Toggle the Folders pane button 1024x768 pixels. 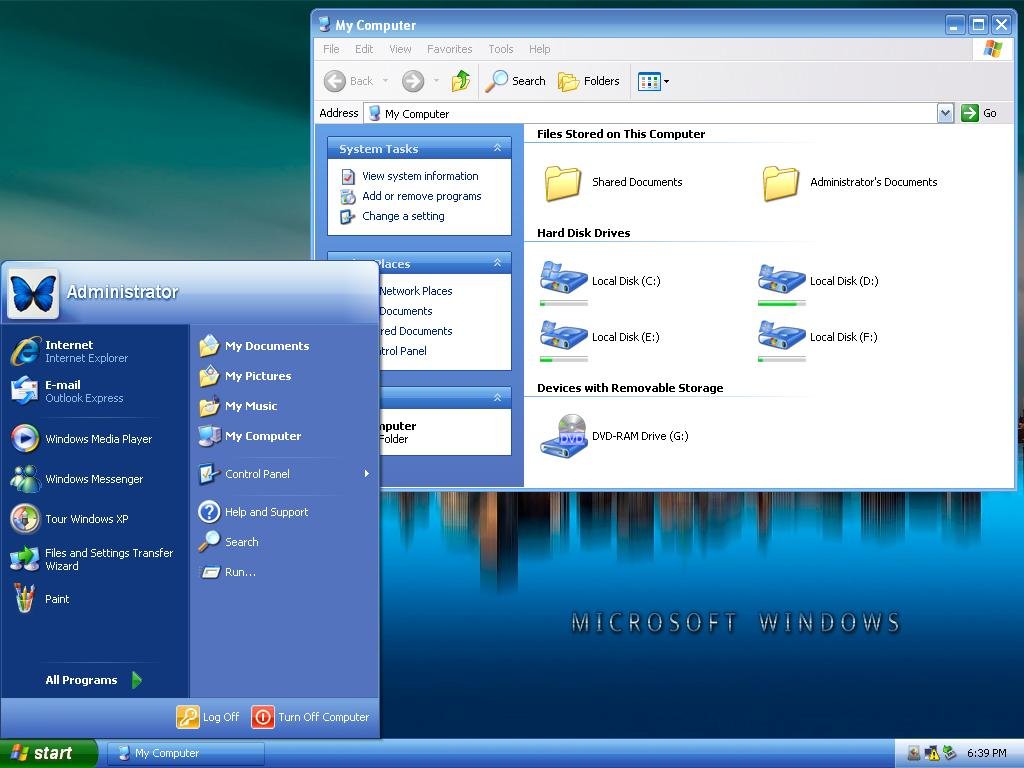589,81
